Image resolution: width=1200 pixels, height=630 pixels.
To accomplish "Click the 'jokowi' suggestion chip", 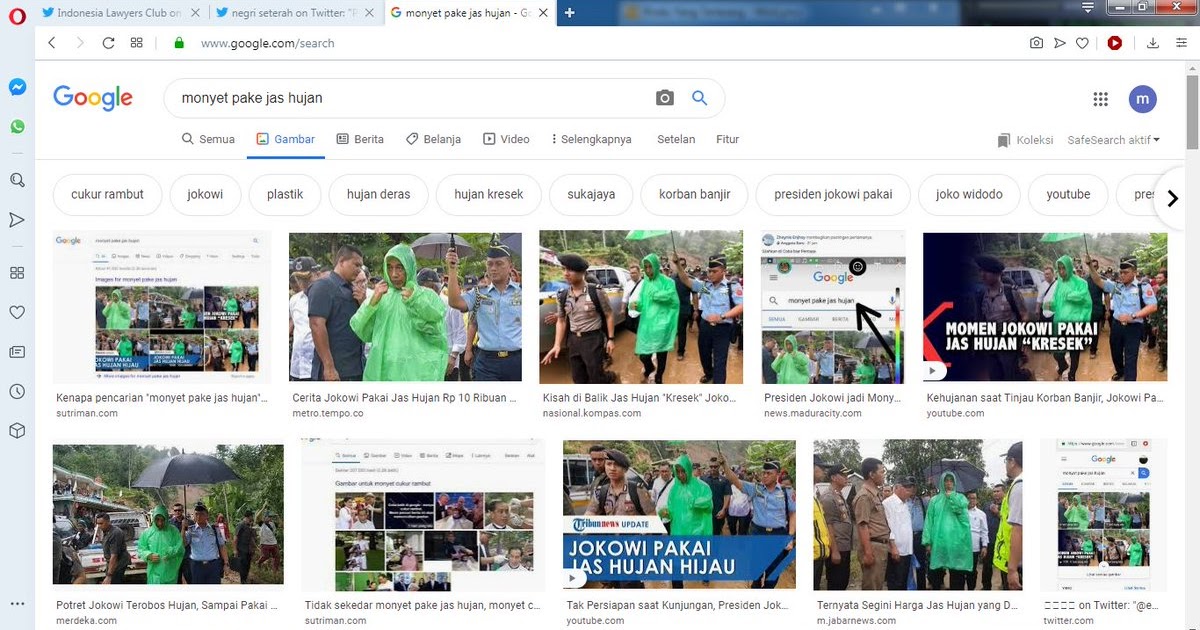I will pos(205,194).
